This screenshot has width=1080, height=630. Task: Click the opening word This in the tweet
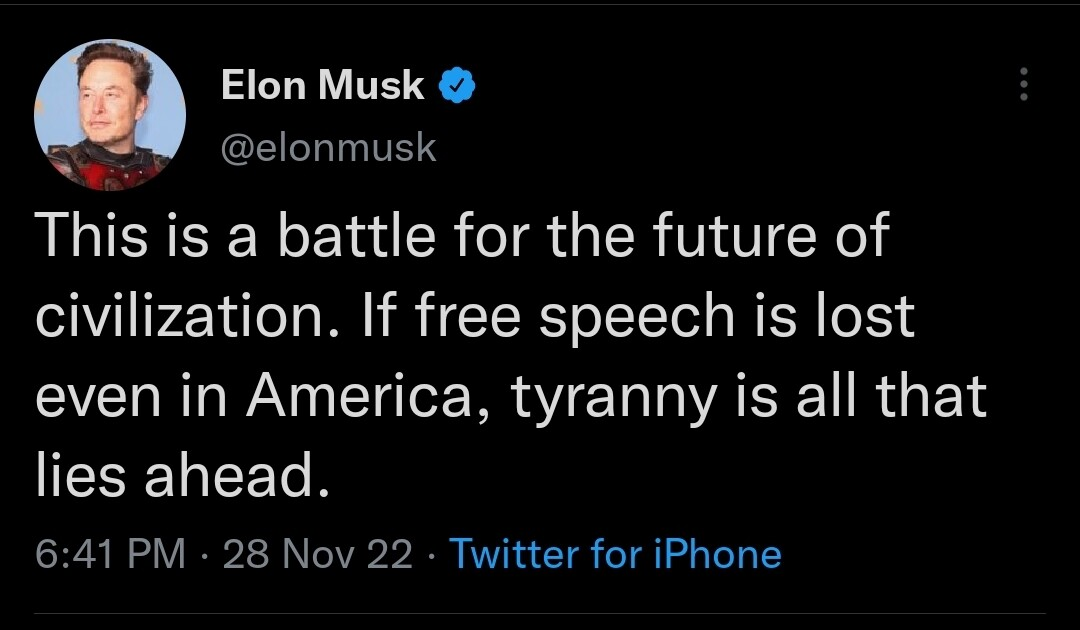(88, 238)
